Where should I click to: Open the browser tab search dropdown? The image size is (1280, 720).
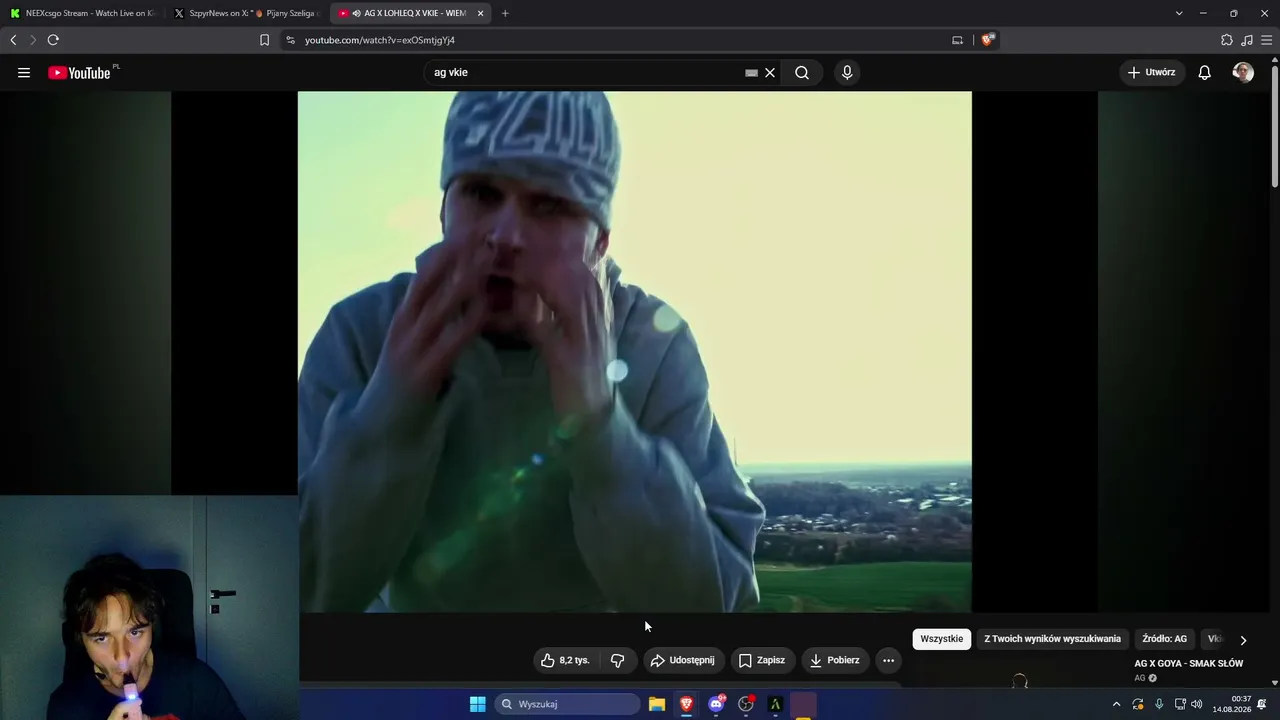(x=1179, y=13)
